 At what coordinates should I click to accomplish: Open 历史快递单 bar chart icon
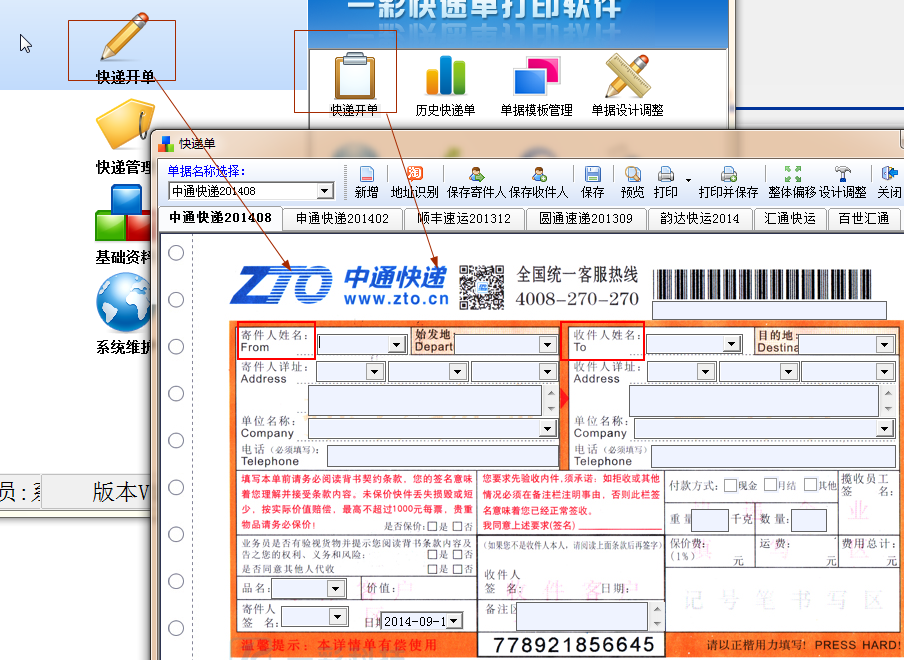point(445,76)
